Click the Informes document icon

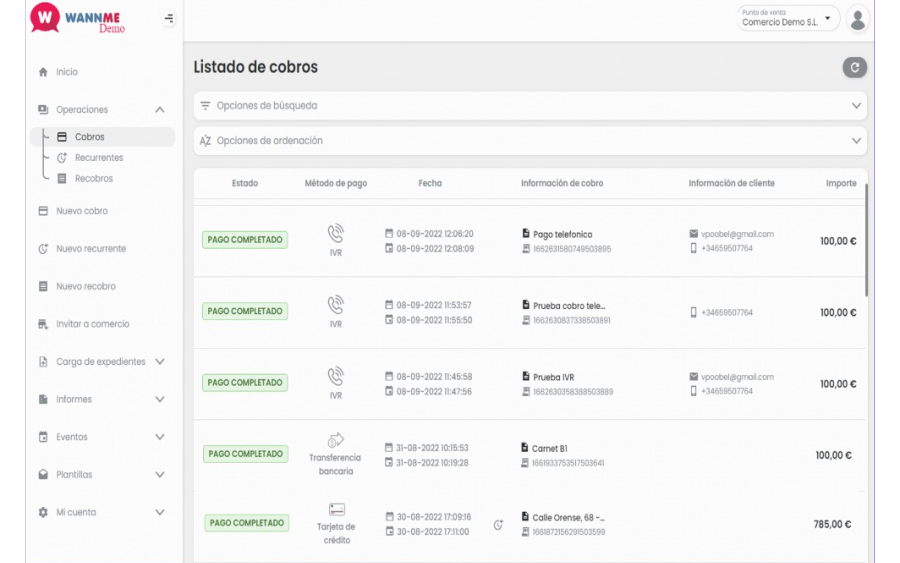(43, 399)
